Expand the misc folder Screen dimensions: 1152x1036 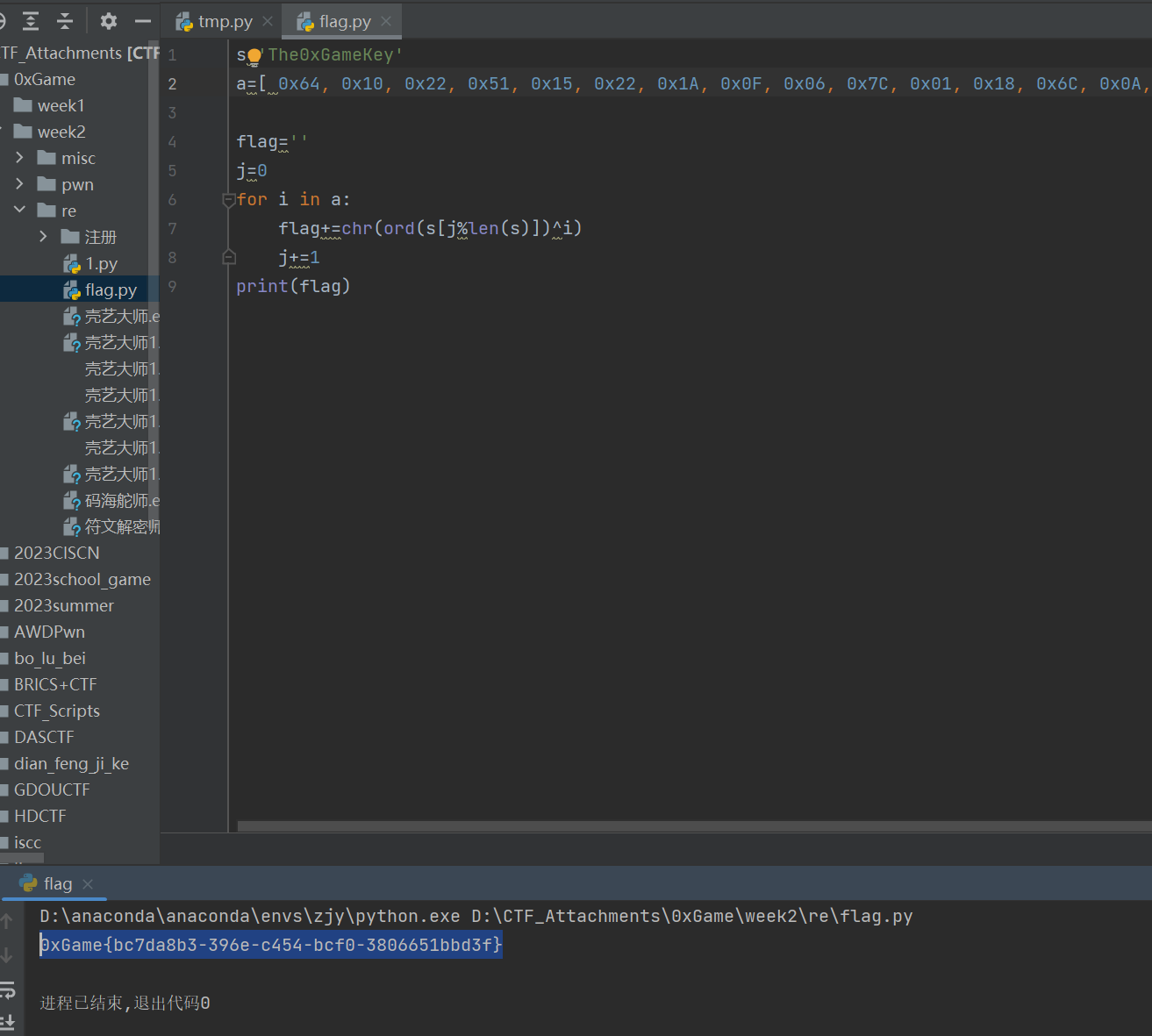coord(20,158)
